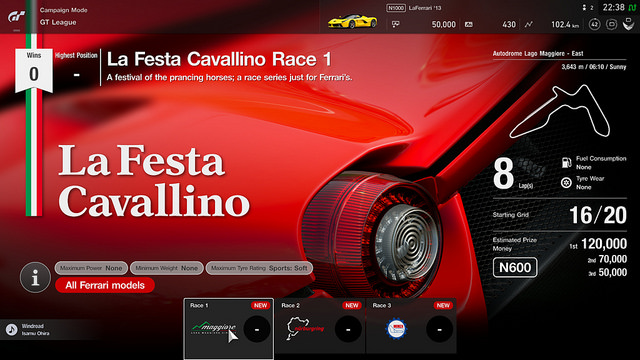Select the Race 1 tab
640x360 pixels.
pyautogui.click(x=229, y=329)
